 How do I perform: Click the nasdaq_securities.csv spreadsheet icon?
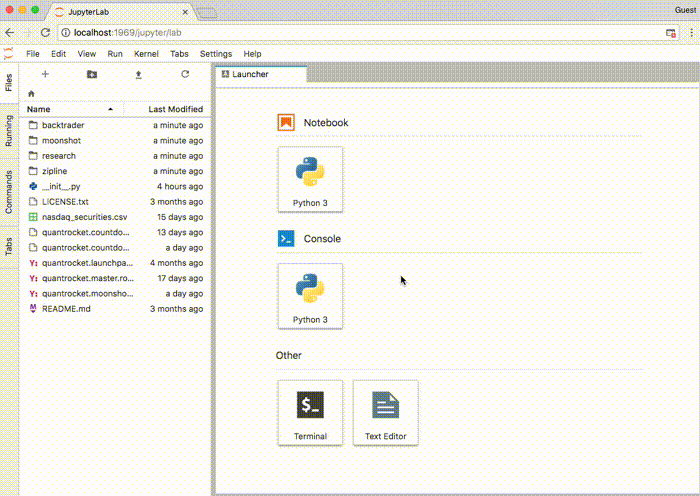tap(33, 217)
